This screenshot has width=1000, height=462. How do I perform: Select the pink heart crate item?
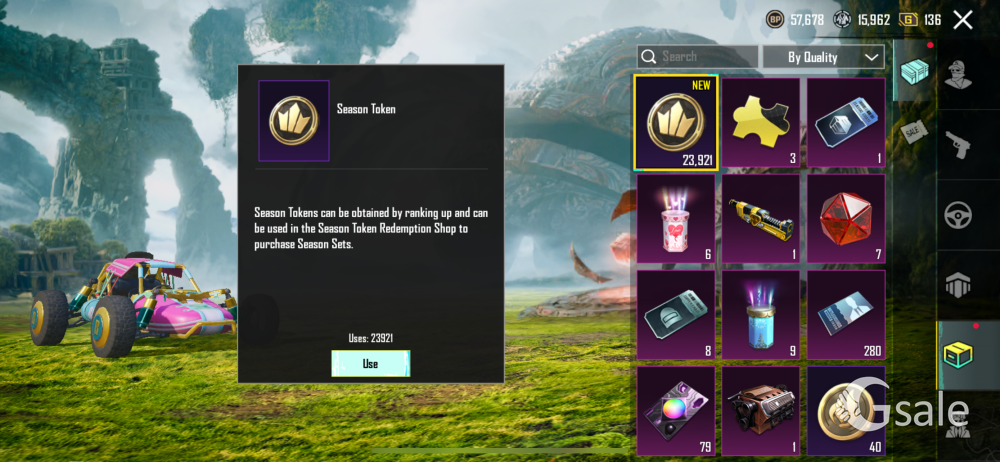point(676,218)
